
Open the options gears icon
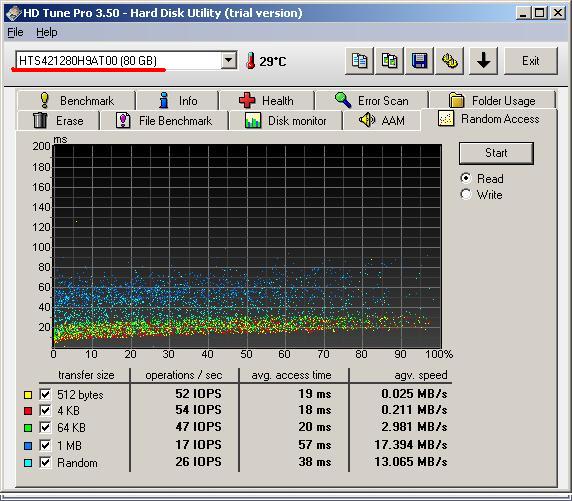pos(449,61)
